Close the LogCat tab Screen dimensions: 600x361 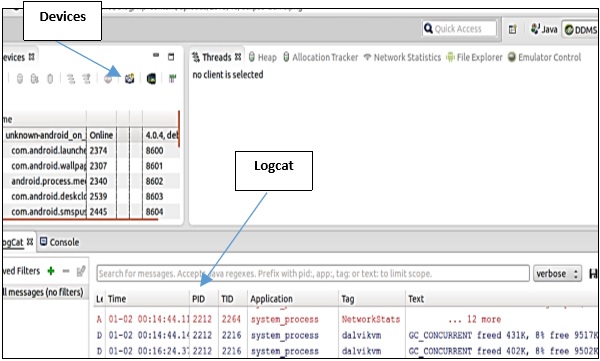click(x=30, y=242)
